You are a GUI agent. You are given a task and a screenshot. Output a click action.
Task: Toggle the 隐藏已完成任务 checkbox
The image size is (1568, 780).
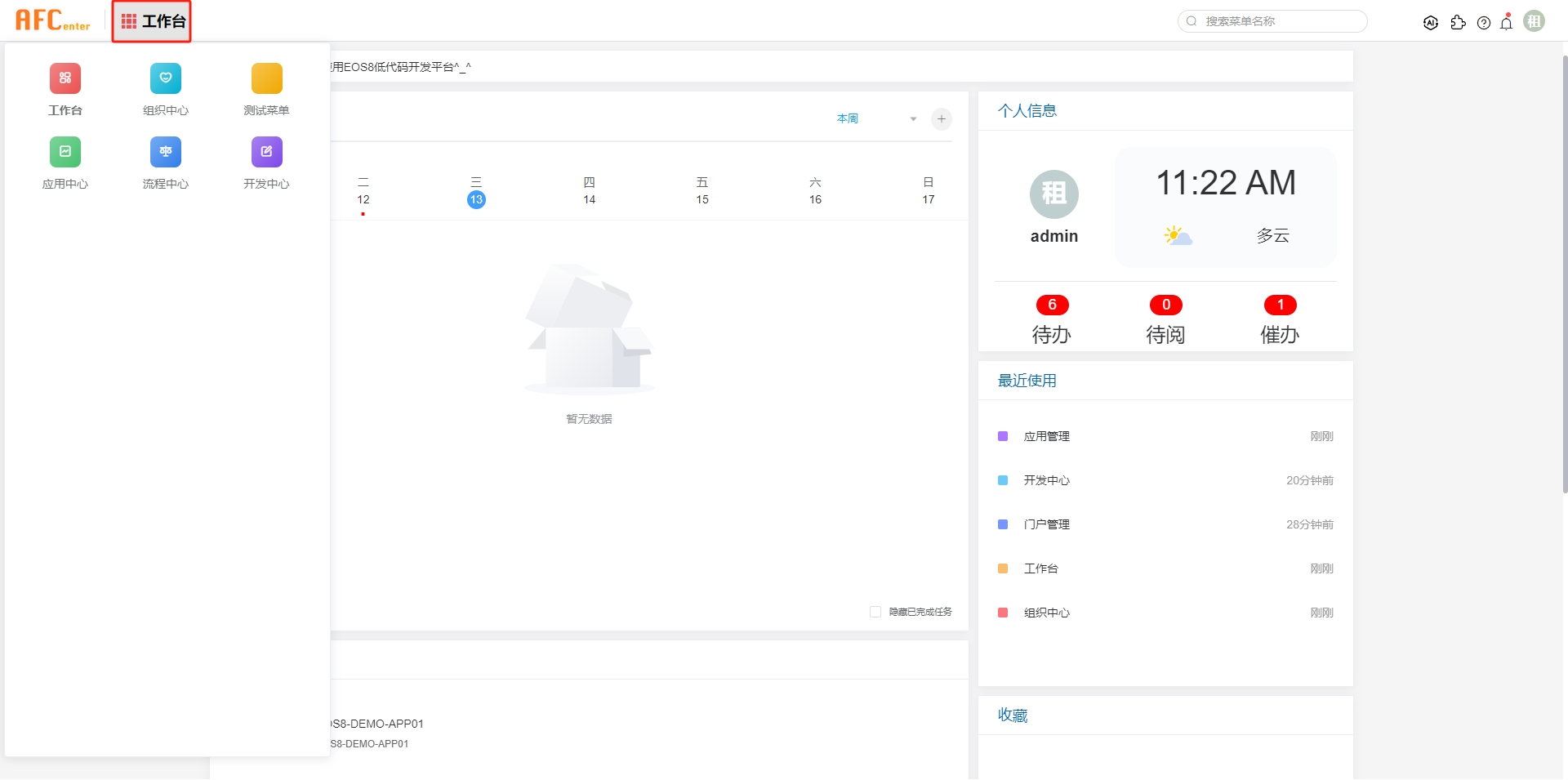click(875, 612)
